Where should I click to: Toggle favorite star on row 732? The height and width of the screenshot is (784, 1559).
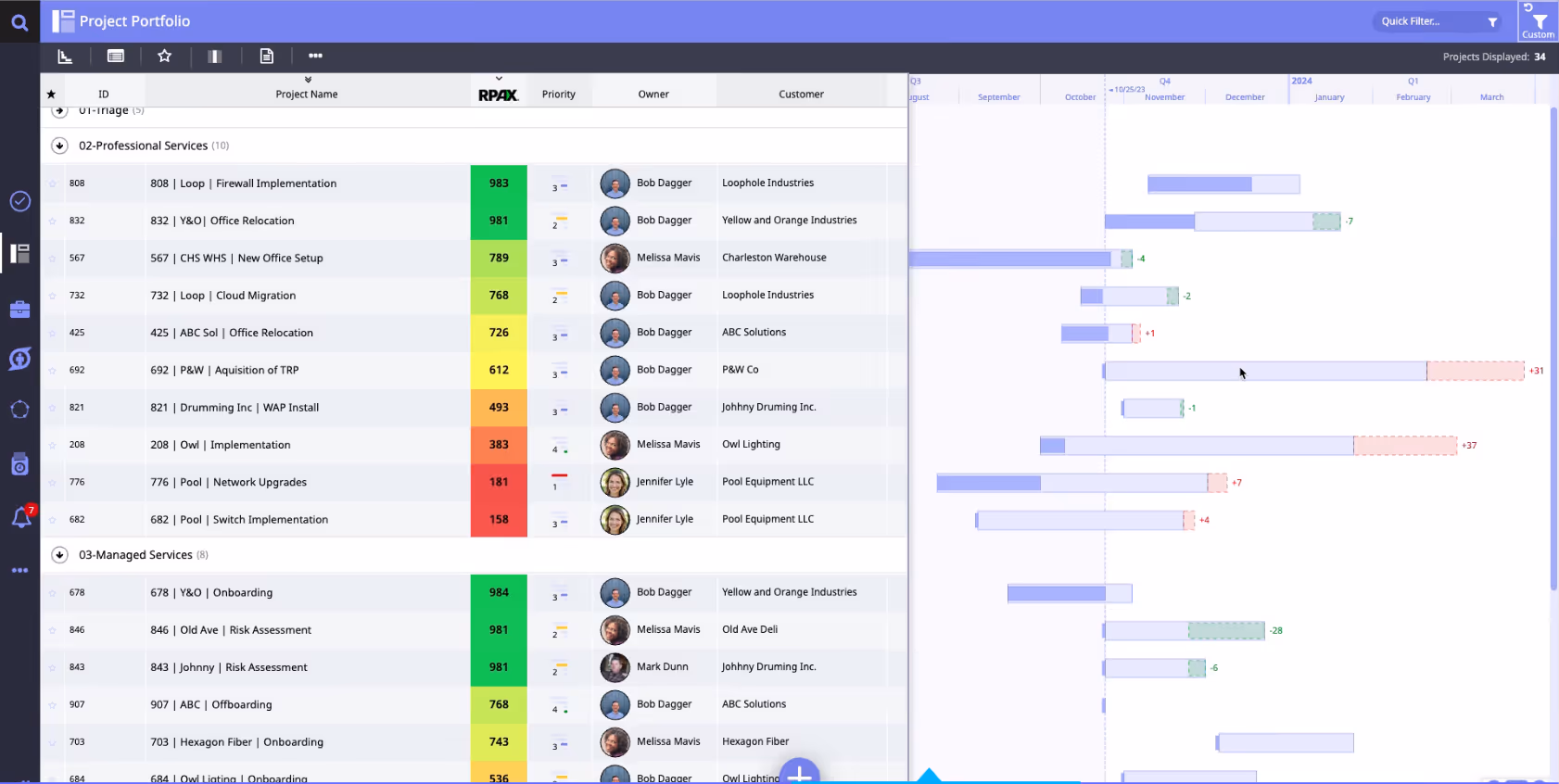(x=52, y=296)
